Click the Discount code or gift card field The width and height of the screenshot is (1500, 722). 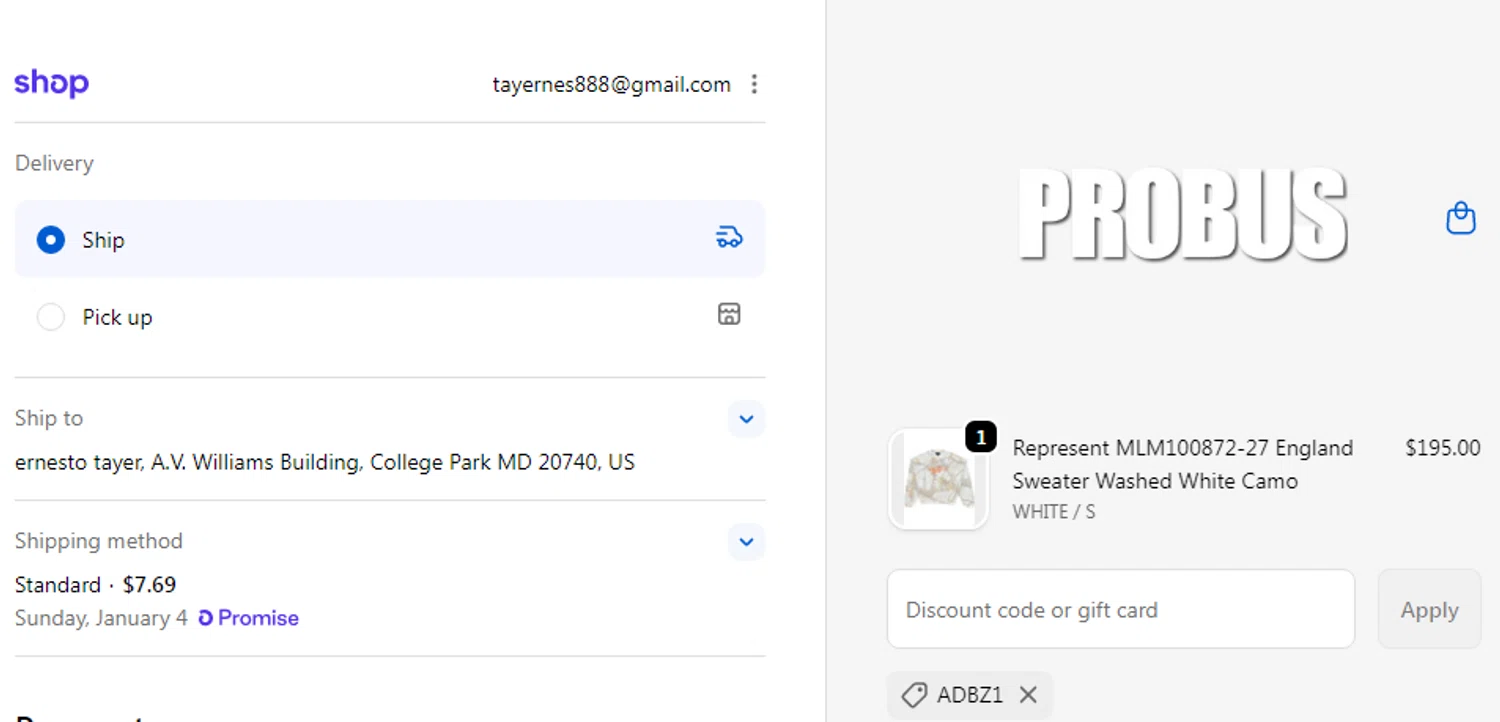(x=1121, y=609)
